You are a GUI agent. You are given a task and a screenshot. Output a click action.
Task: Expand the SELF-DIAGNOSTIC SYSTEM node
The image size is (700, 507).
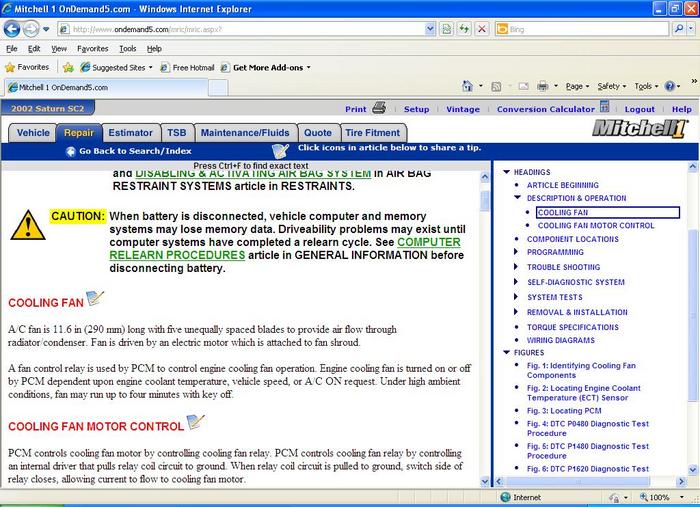[x=516, y=282]
